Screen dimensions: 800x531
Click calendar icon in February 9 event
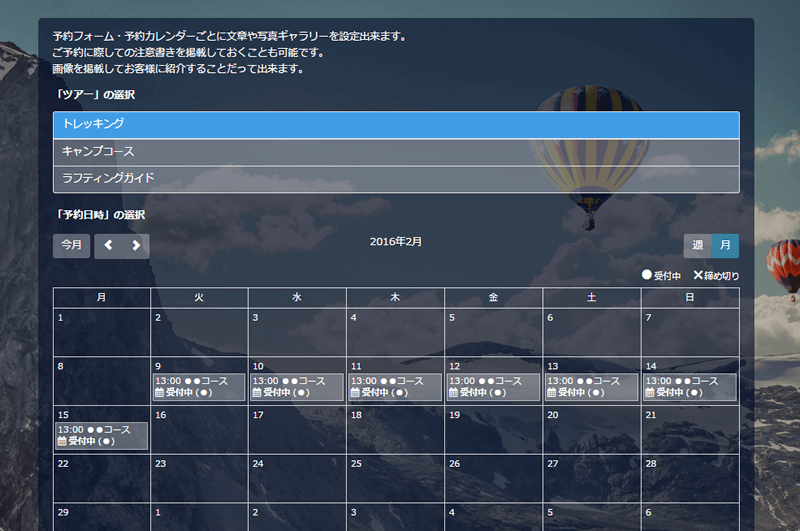tap(158, 393)
